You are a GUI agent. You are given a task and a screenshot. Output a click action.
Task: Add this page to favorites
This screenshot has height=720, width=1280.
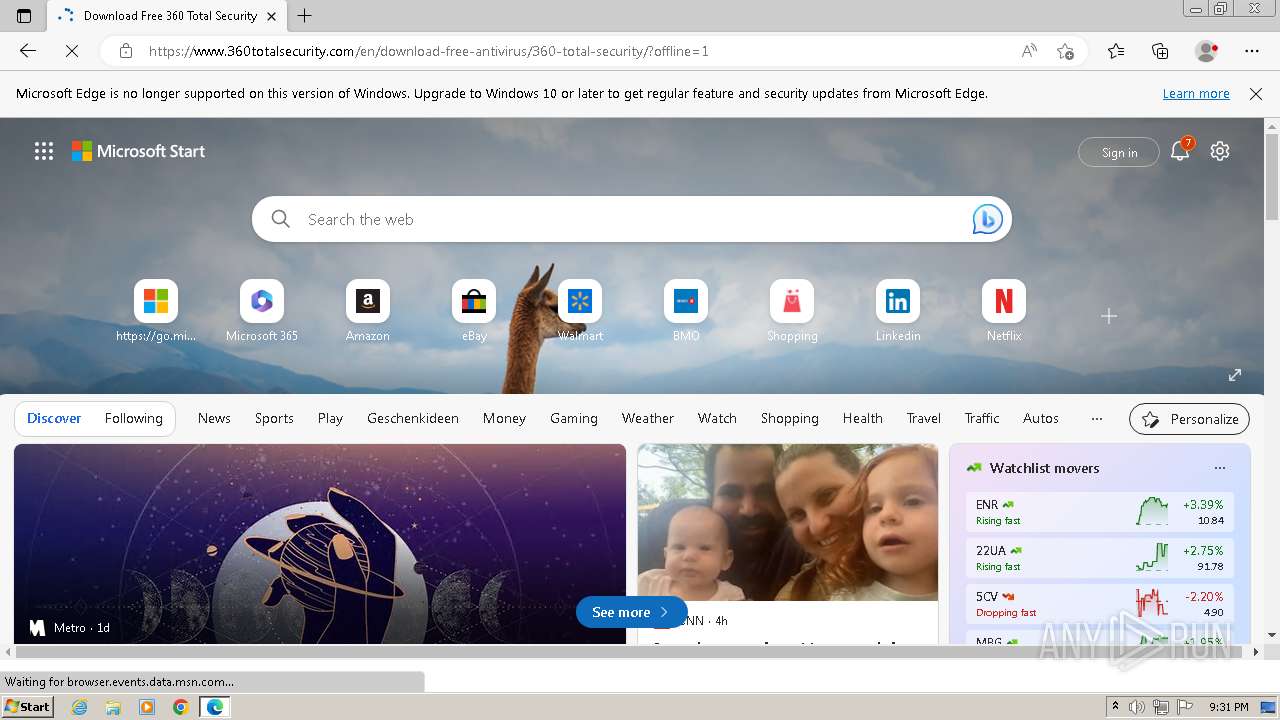(1065, 51)
